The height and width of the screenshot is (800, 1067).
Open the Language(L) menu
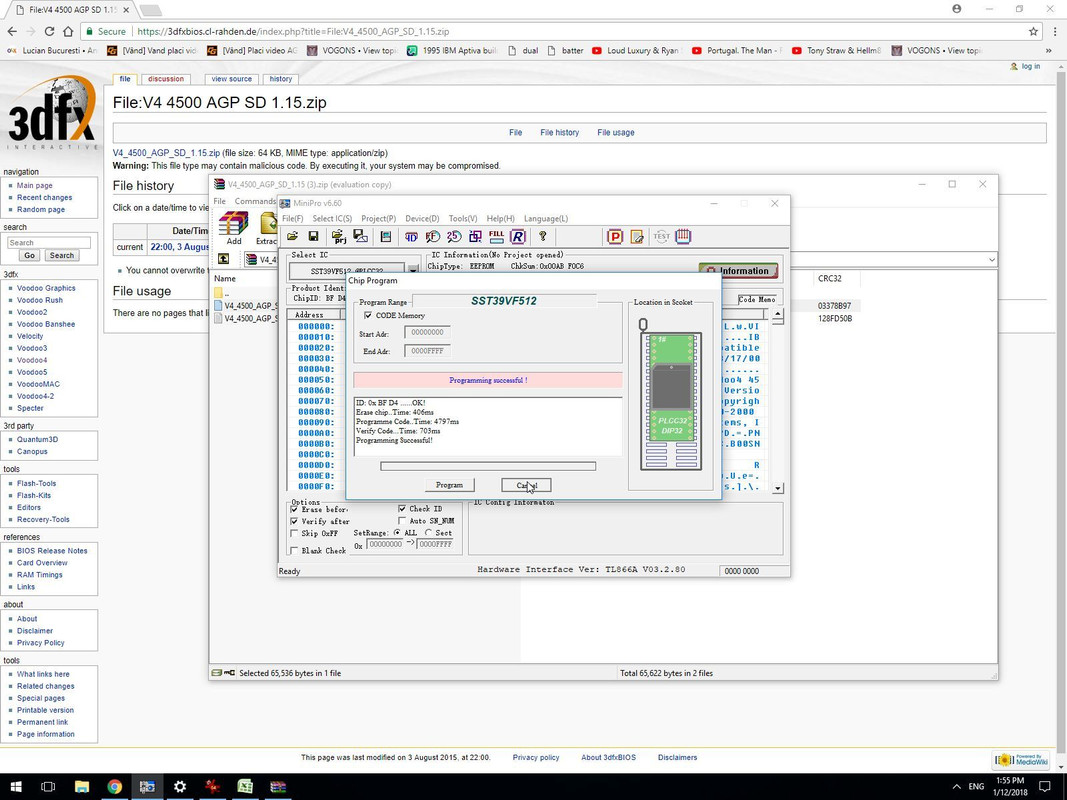point(546,218)
